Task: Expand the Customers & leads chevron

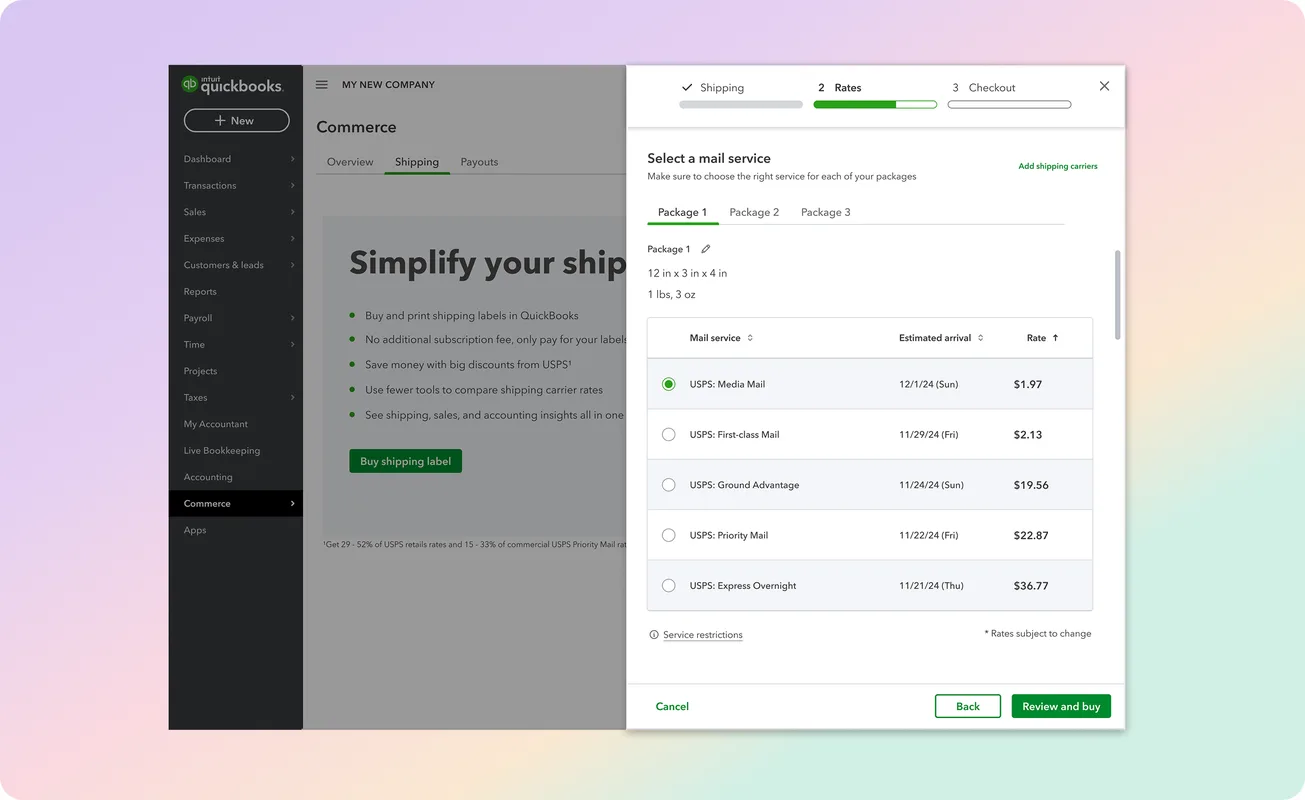Action: point(292,265)
